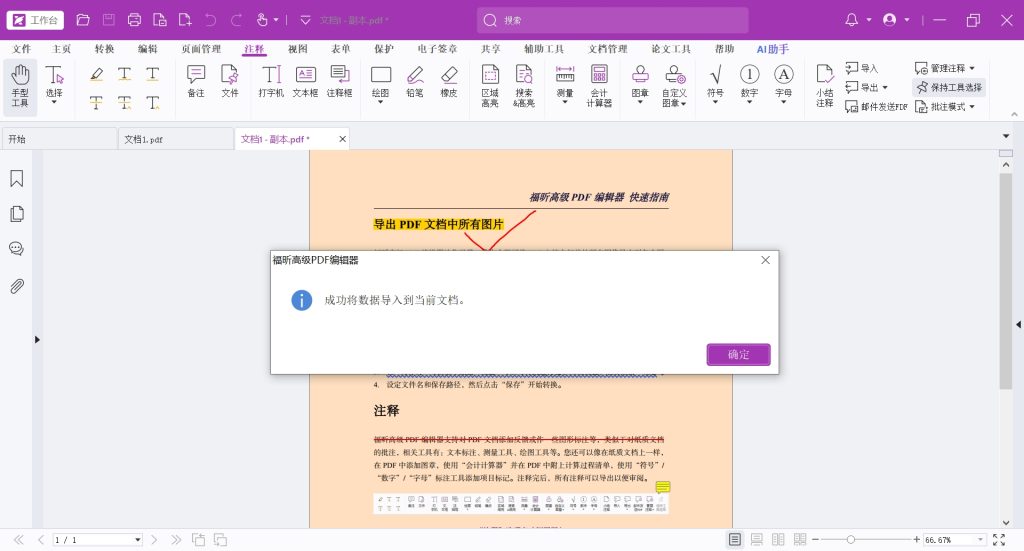The image size is (1024, 551).
Task: Click the vertical scrollbar thumb
Action: point(1006,281)
